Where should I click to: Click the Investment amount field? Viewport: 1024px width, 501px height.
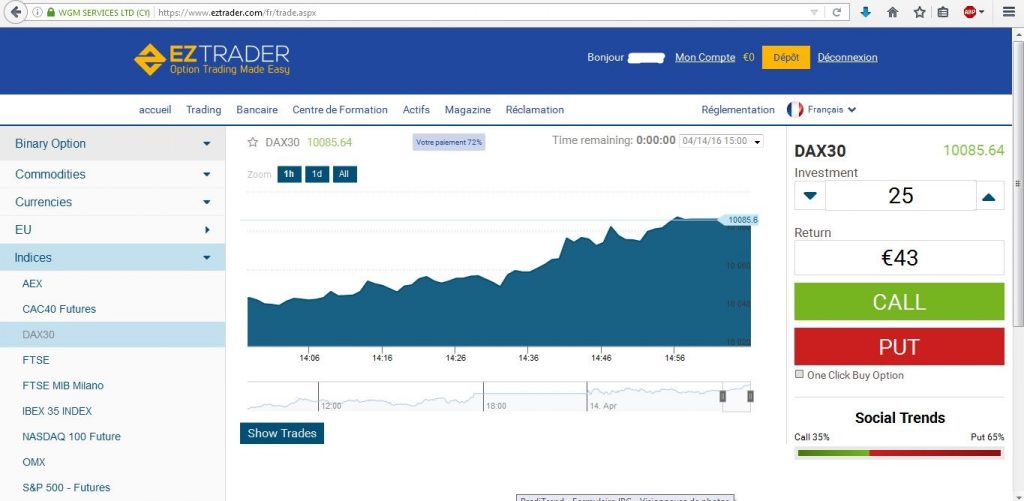(x=901, y=195)
